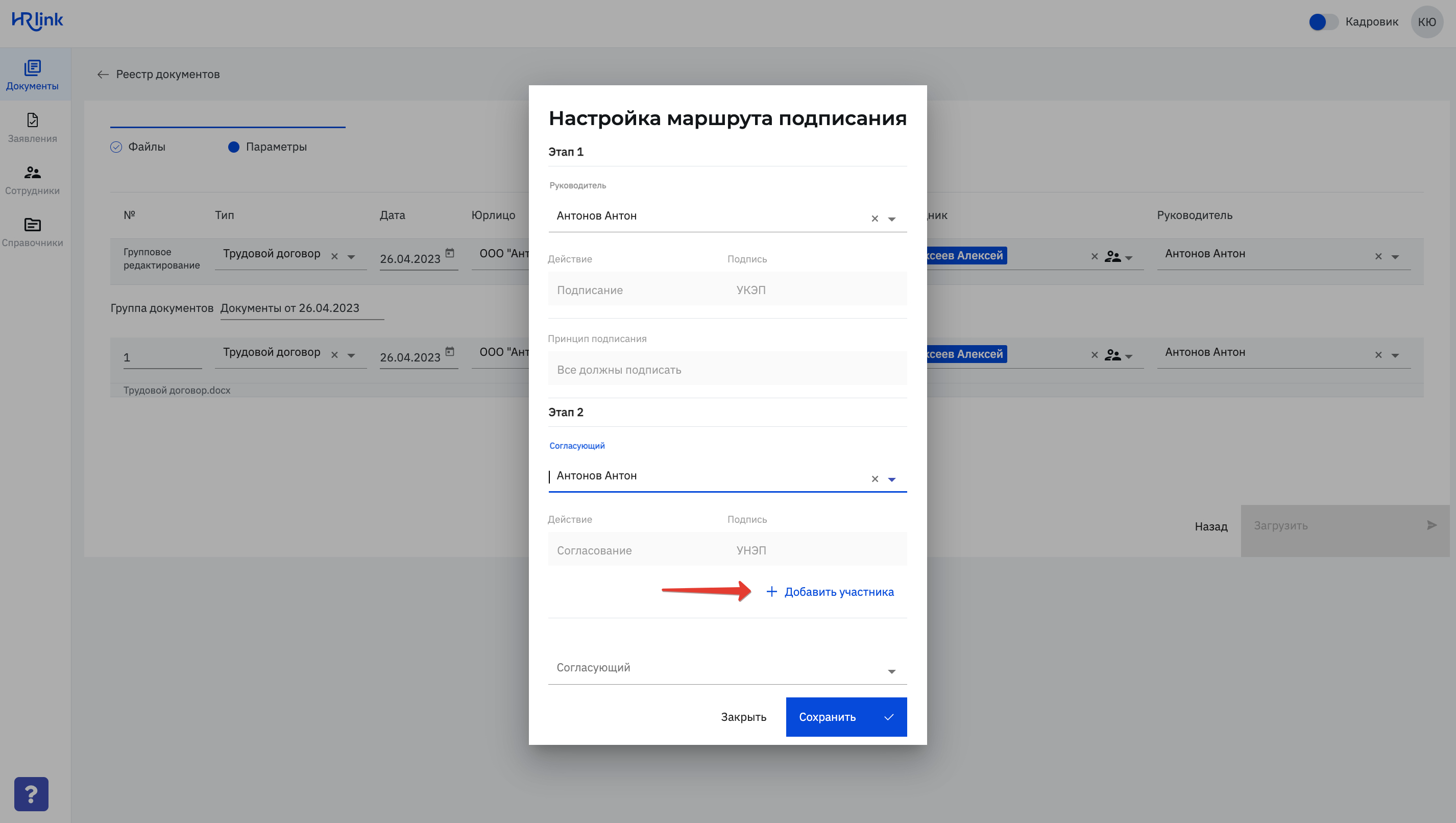Image resolution: width=1456 pixels, height=823 pixels.
Task: Open the КЮ user avatar menu
Action: tap(1426, 22)
